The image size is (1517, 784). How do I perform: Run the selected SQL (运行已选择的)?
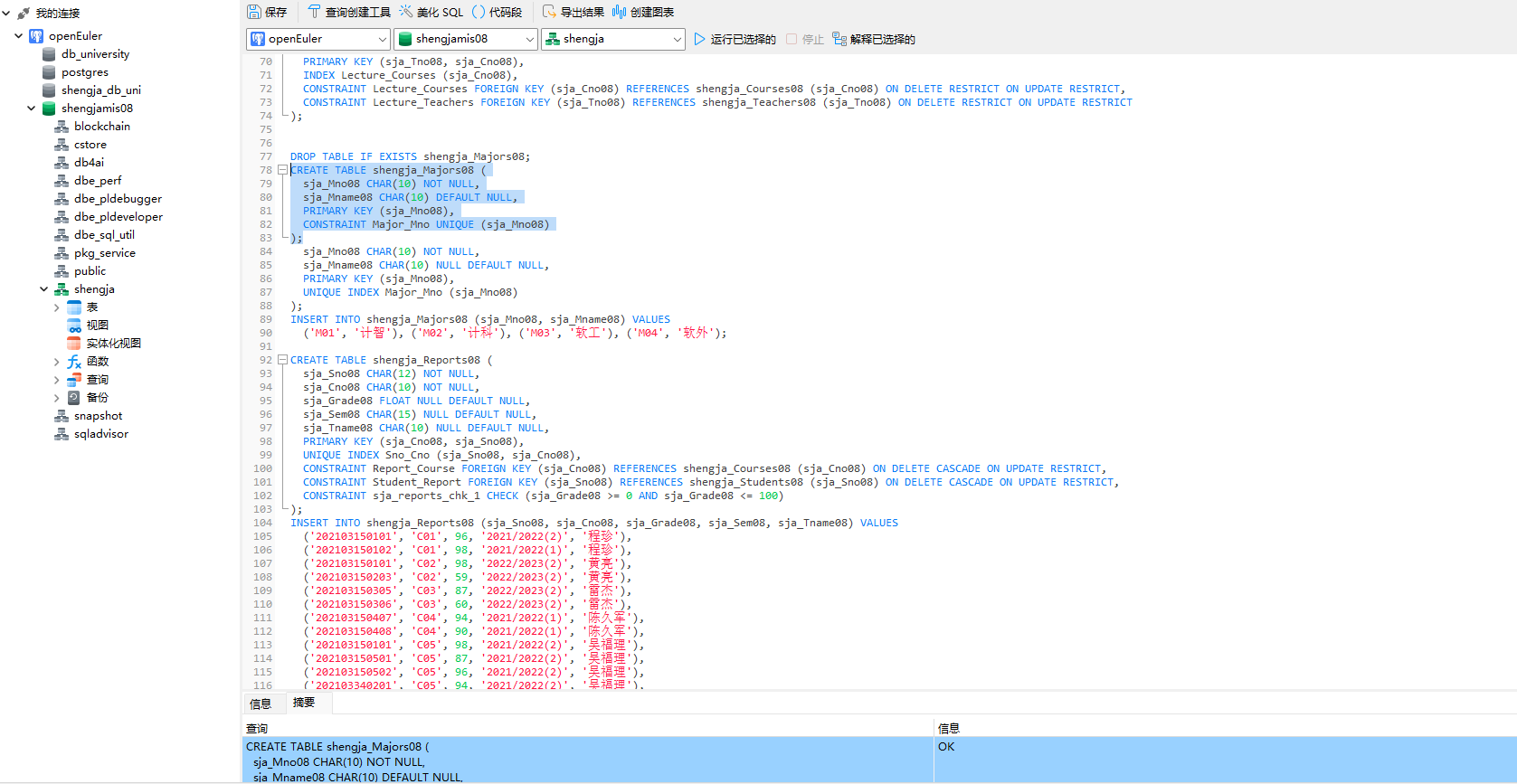pyautogui.click(x=735, y=39)
